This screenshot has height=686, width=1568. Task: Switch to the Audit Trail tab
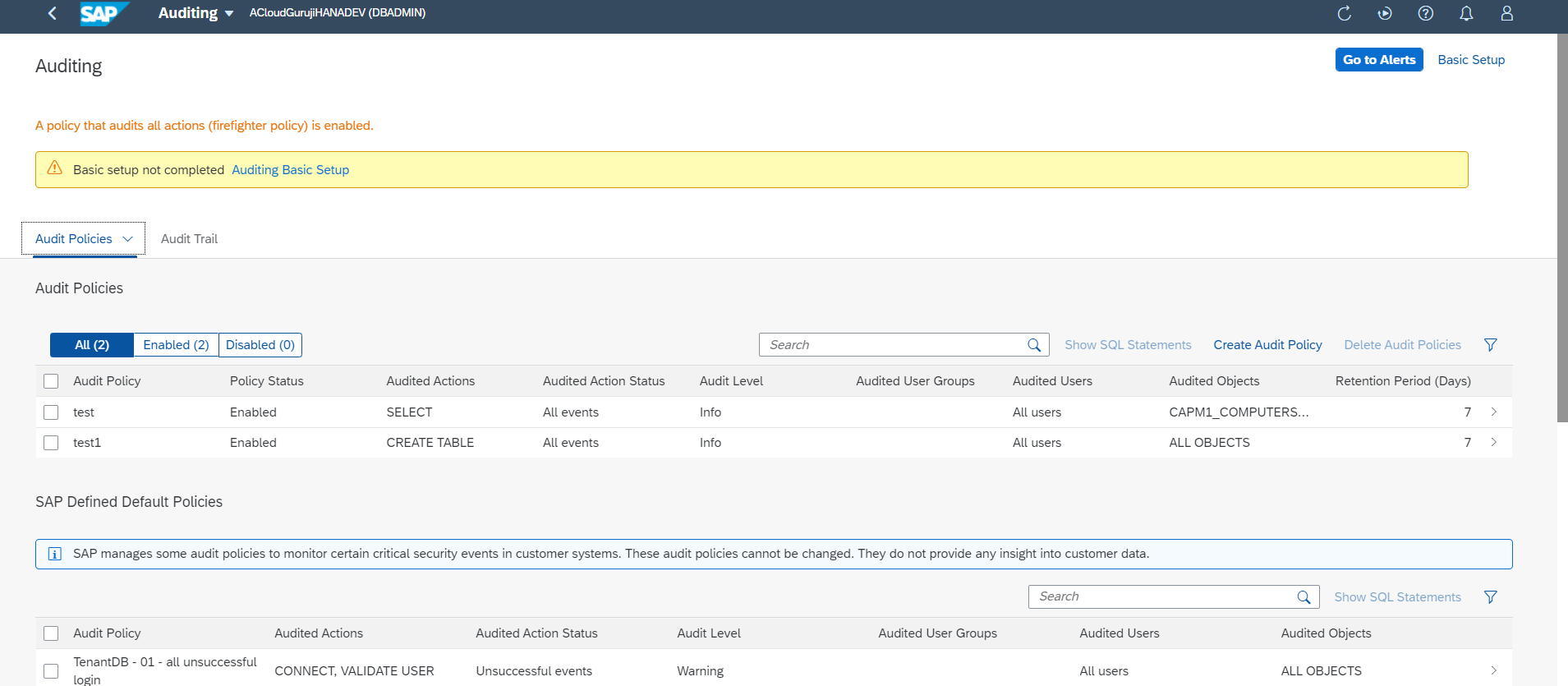tap(189, 239)
